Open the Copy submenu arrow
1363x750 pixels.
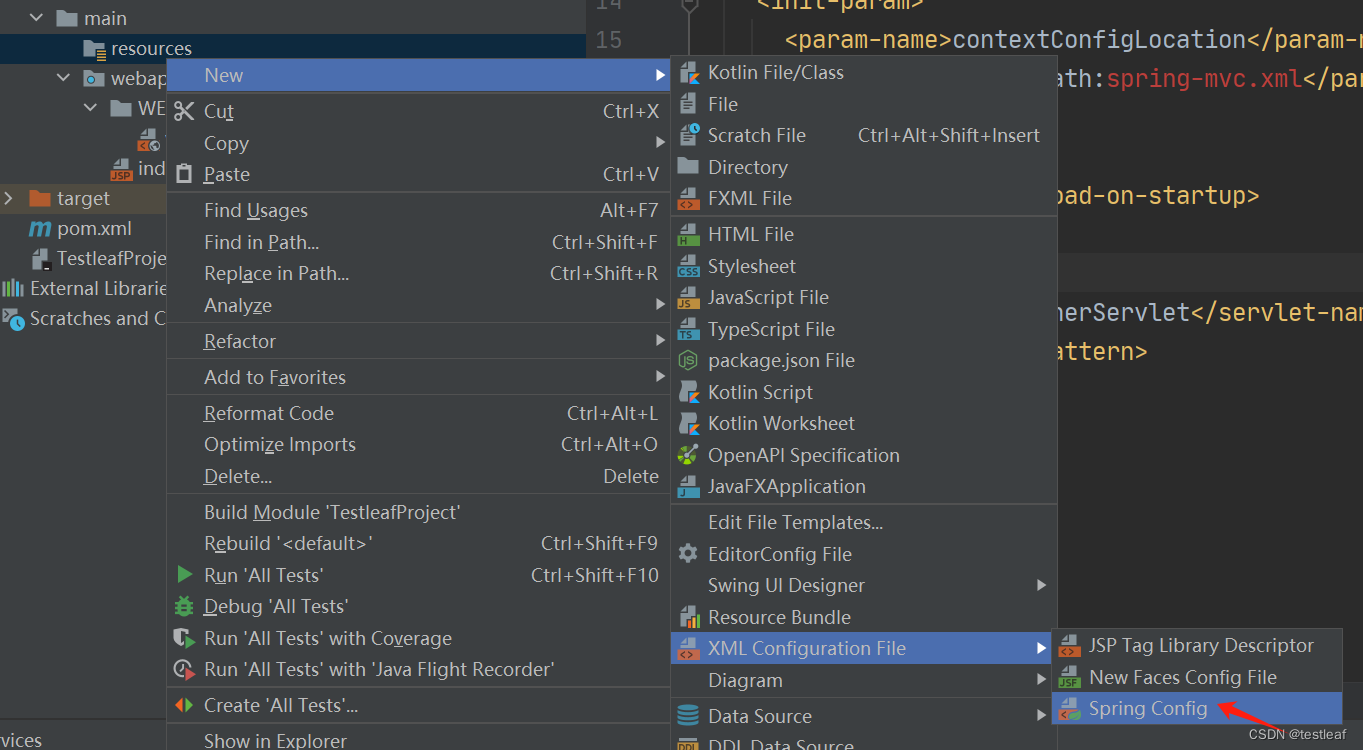point(660,143)
